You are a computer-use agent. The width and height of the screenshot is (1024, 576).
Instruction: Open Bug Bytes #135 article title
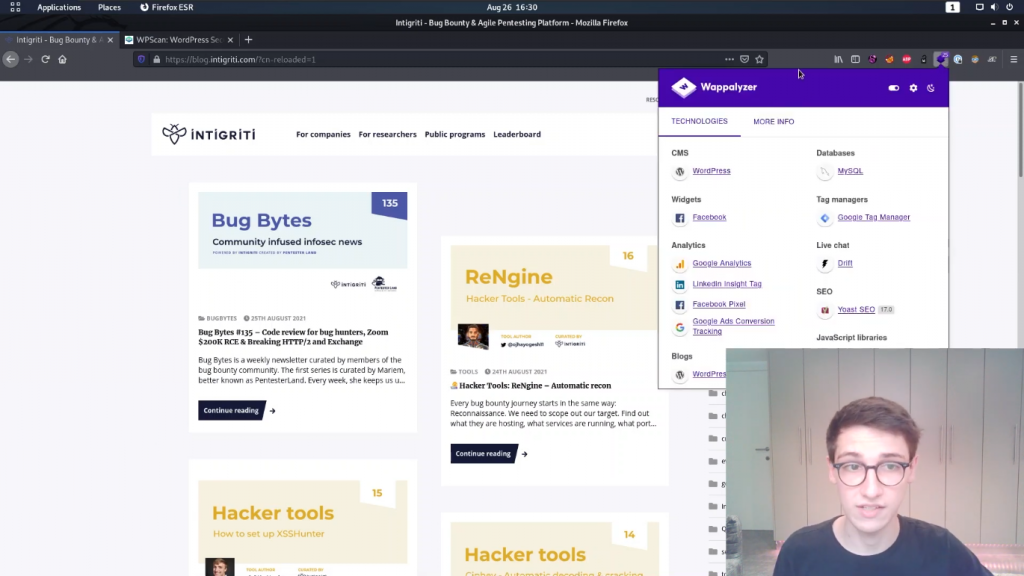pyautogui.click(x=293, y=337)
